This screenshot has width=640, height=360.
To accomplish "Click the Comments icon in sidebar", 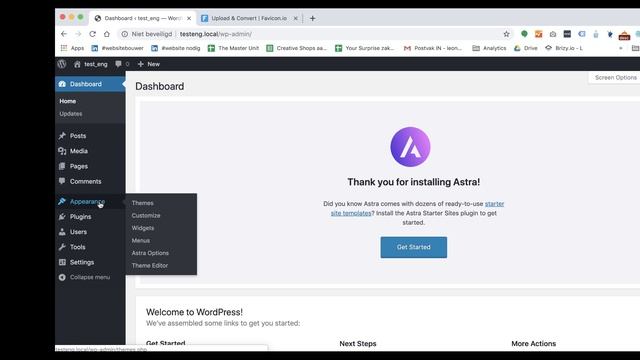I will (x=62, y=181).
